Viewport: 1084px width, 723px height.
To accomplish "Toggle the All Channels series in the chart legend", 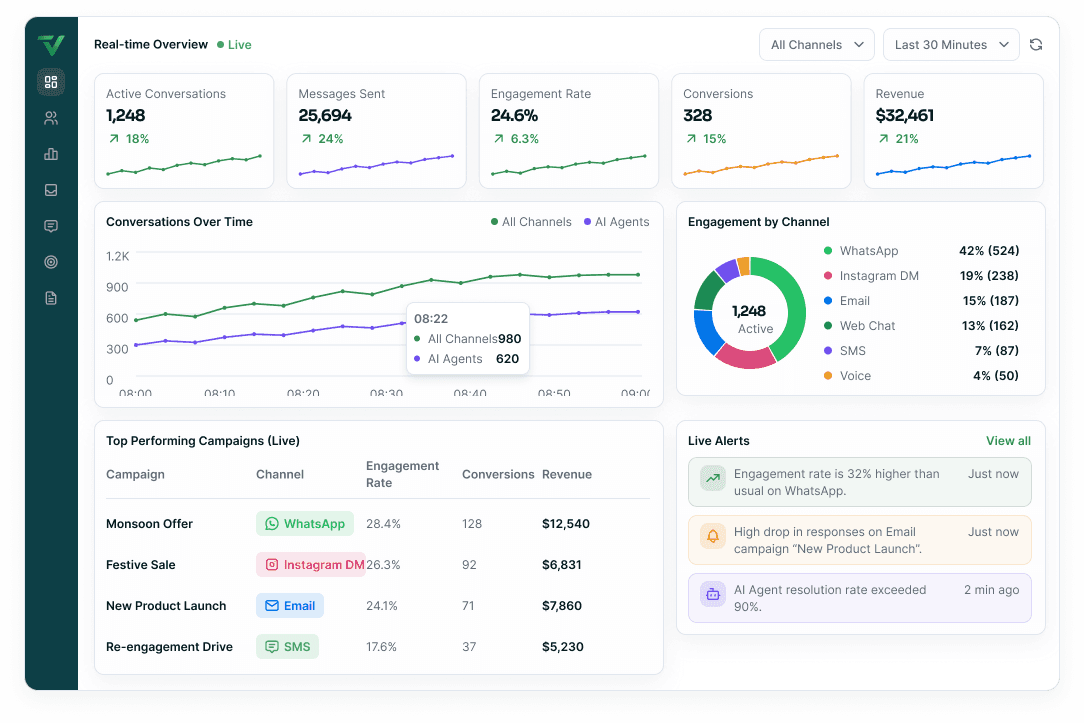I will [531, 222].
